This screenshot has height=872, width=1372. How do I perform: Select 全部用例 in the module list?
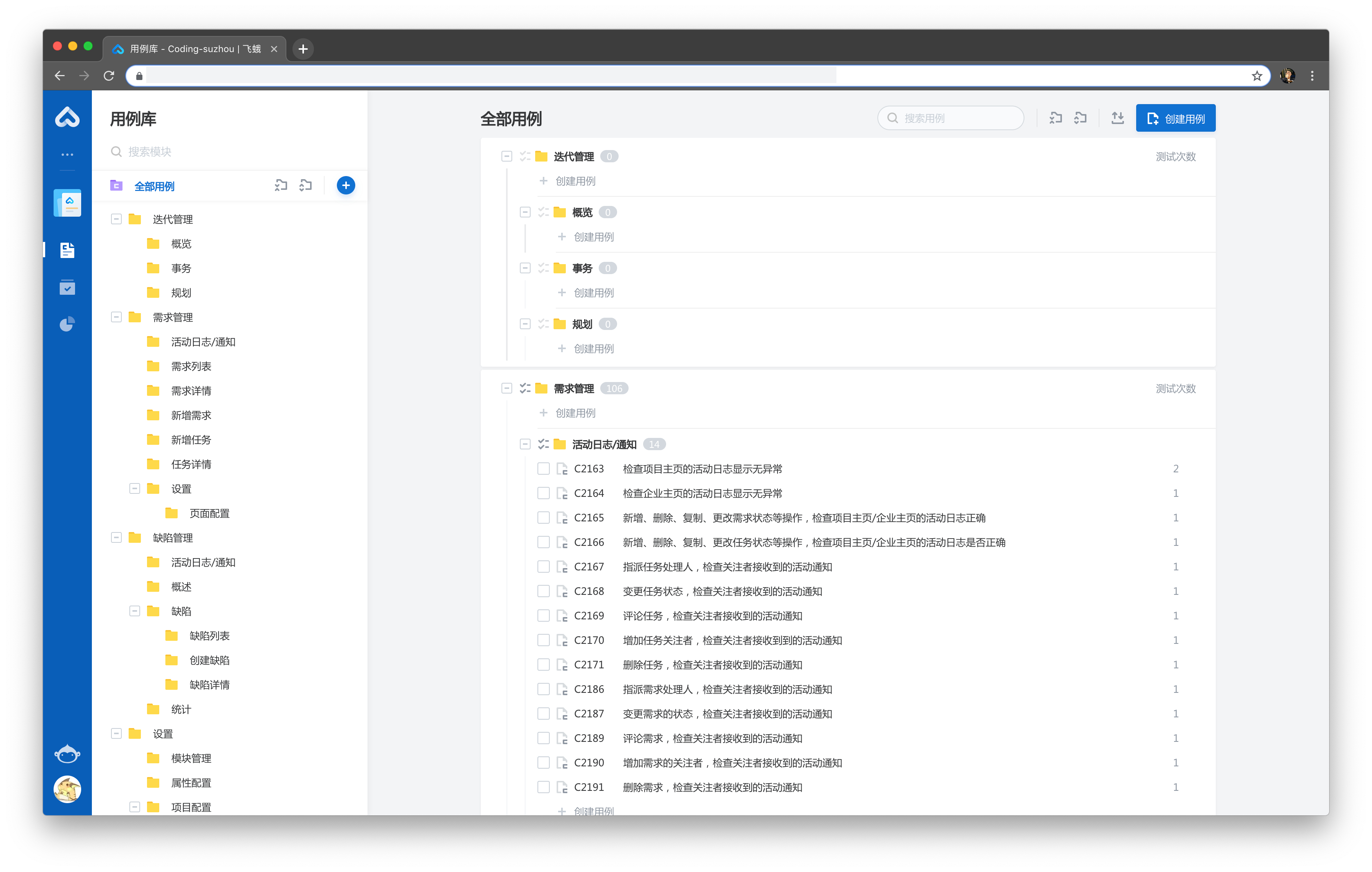[154, 186]
